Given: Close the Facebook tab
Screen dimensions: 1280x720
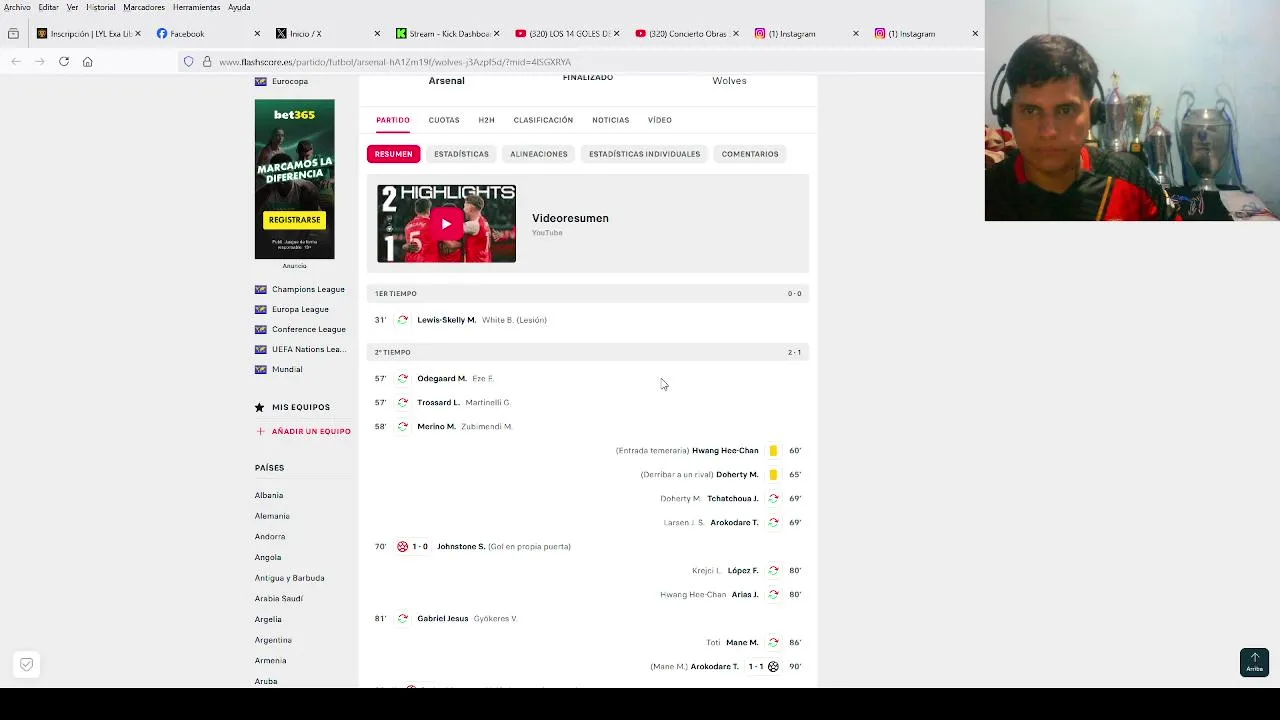Looking at the screenshot, I should [257, 34].
